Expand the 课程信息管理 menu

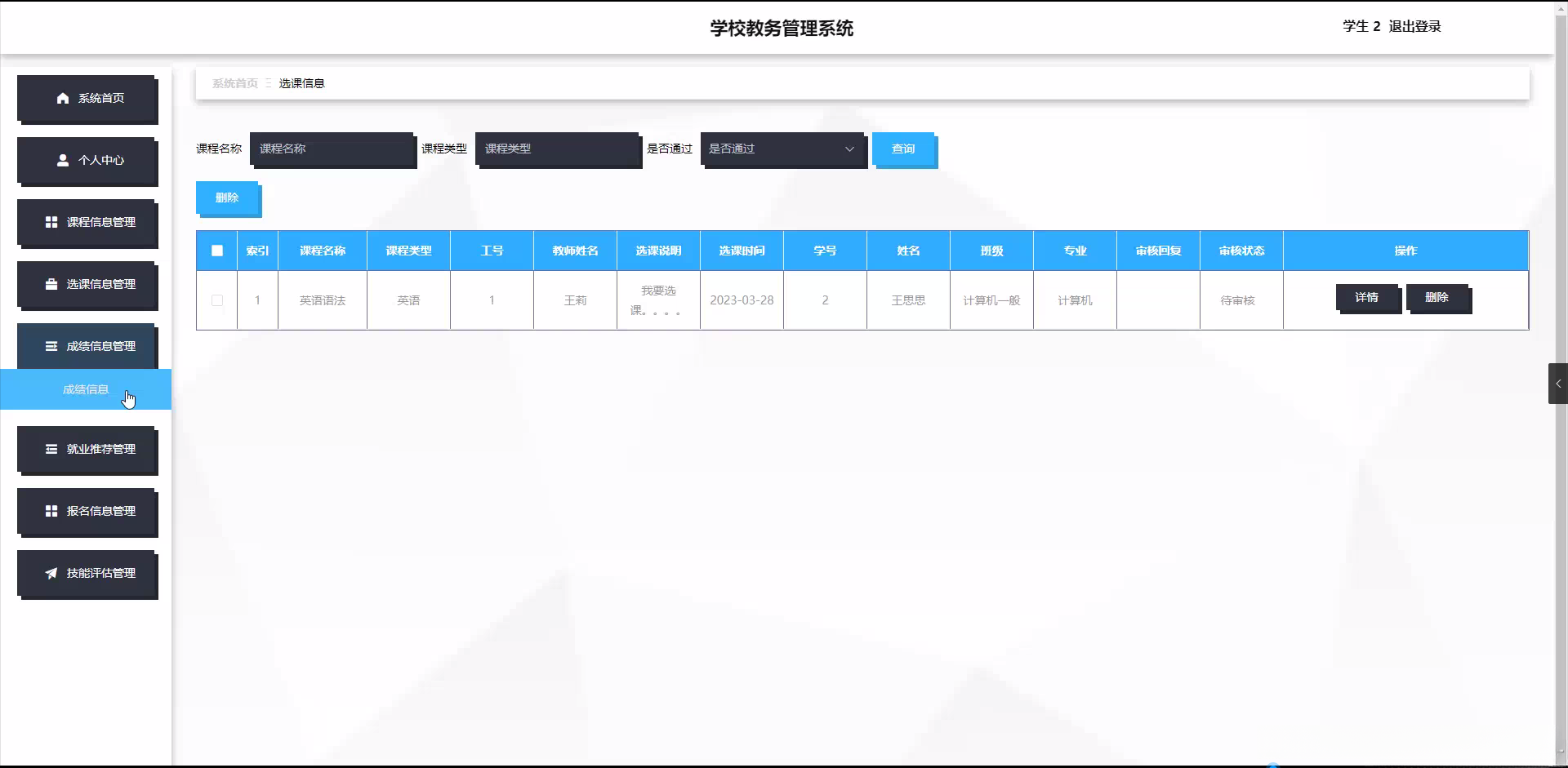(86, 222)
